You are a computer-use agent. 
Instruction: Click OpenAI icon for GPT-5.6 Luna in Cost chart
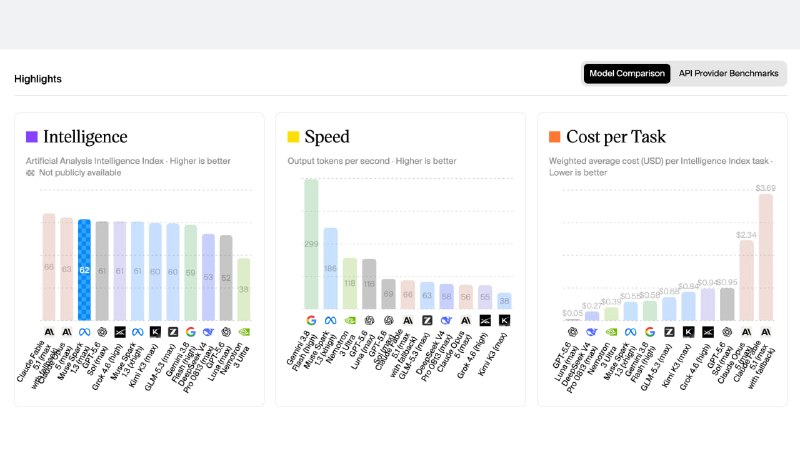[572, 332]
